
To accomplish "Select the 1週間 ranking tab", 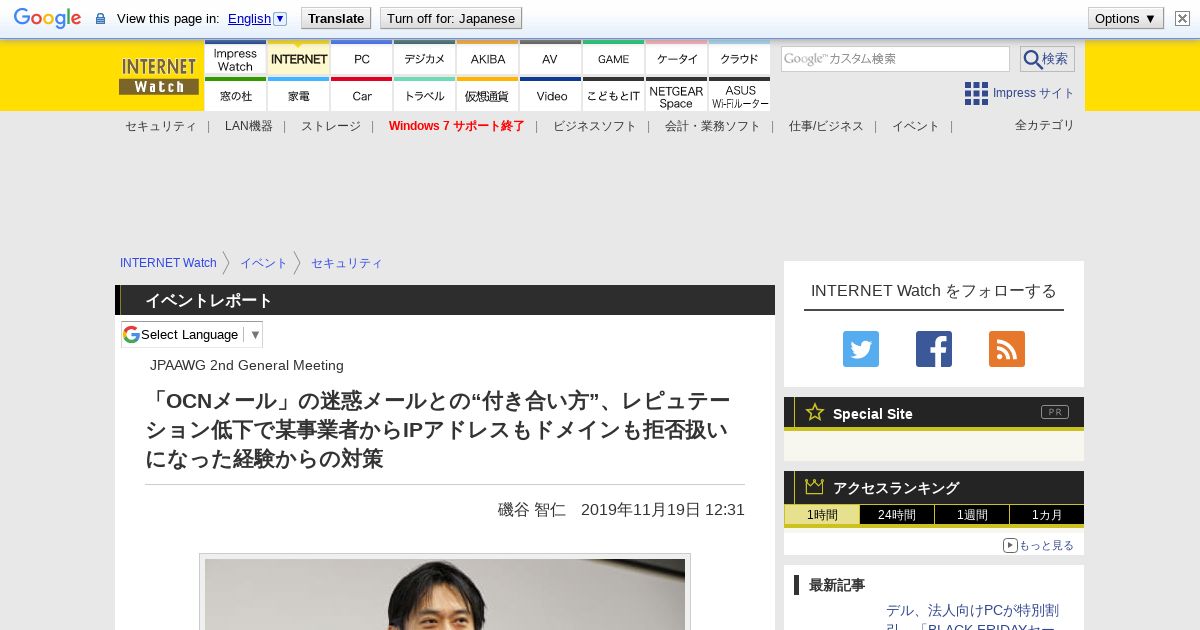I will click(x=972, y=515).
